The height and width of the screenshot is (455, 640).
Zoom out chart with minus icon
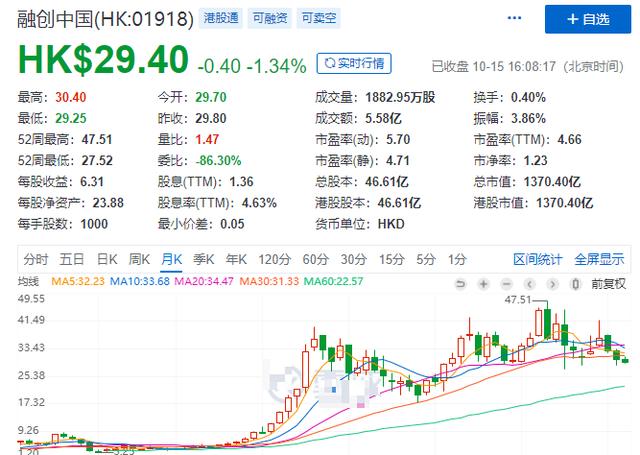click(x=507, y=284)
